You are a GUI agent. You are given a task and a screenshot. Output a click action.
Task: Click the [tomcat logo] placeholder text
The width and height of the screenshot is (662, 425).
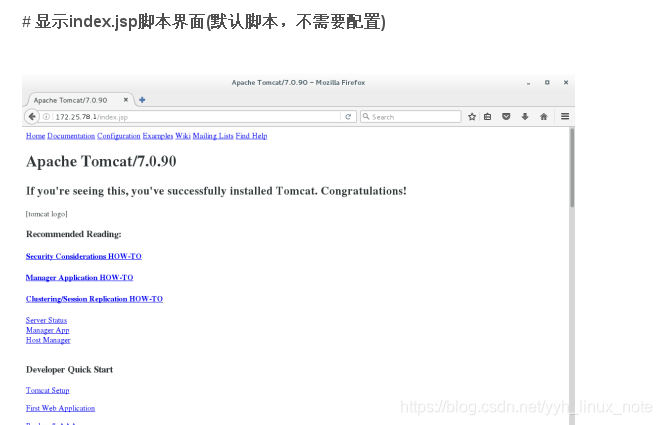click(46, 214)
